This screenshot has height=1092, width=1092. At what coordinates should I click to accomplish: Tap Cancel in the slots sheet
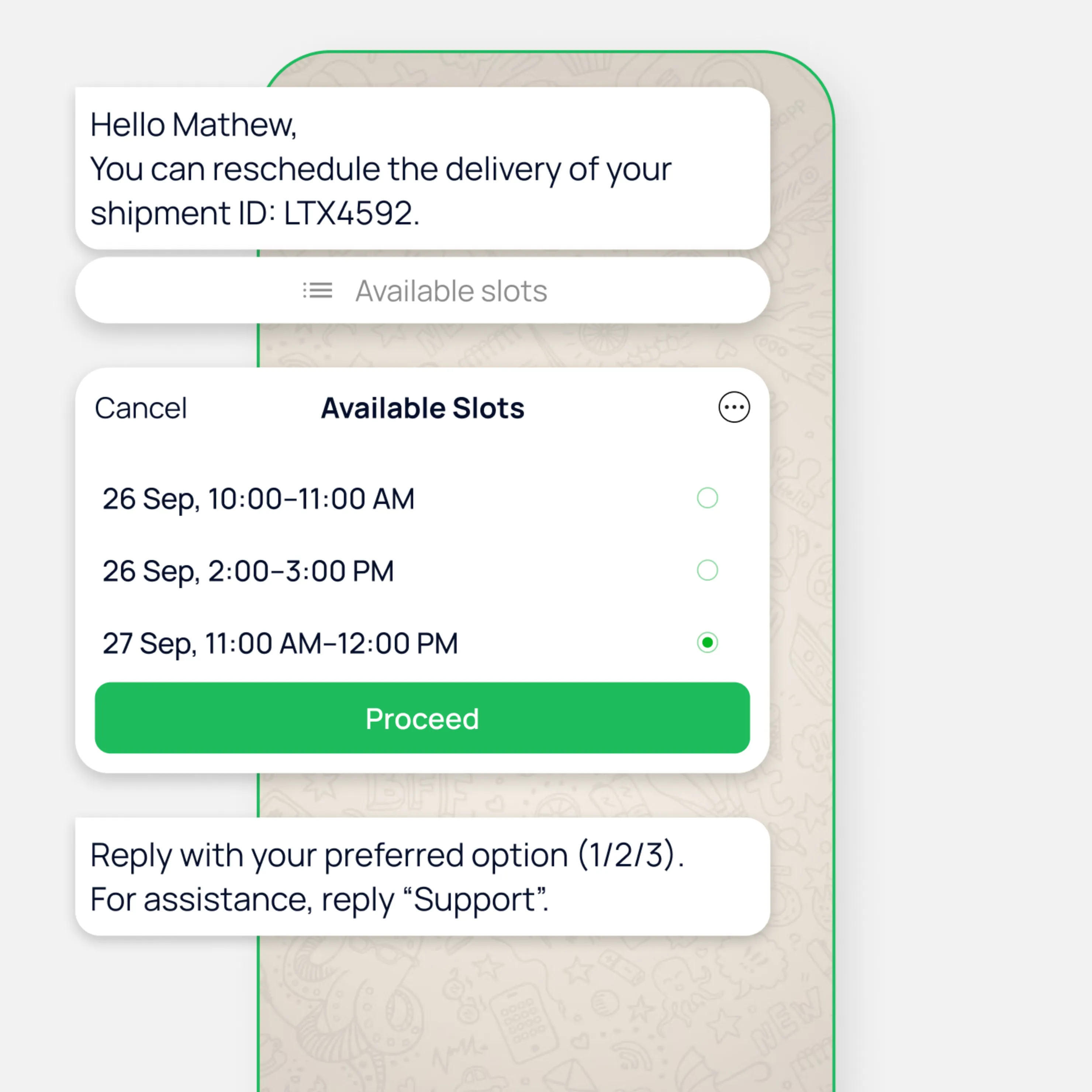(x=141, y=408)
